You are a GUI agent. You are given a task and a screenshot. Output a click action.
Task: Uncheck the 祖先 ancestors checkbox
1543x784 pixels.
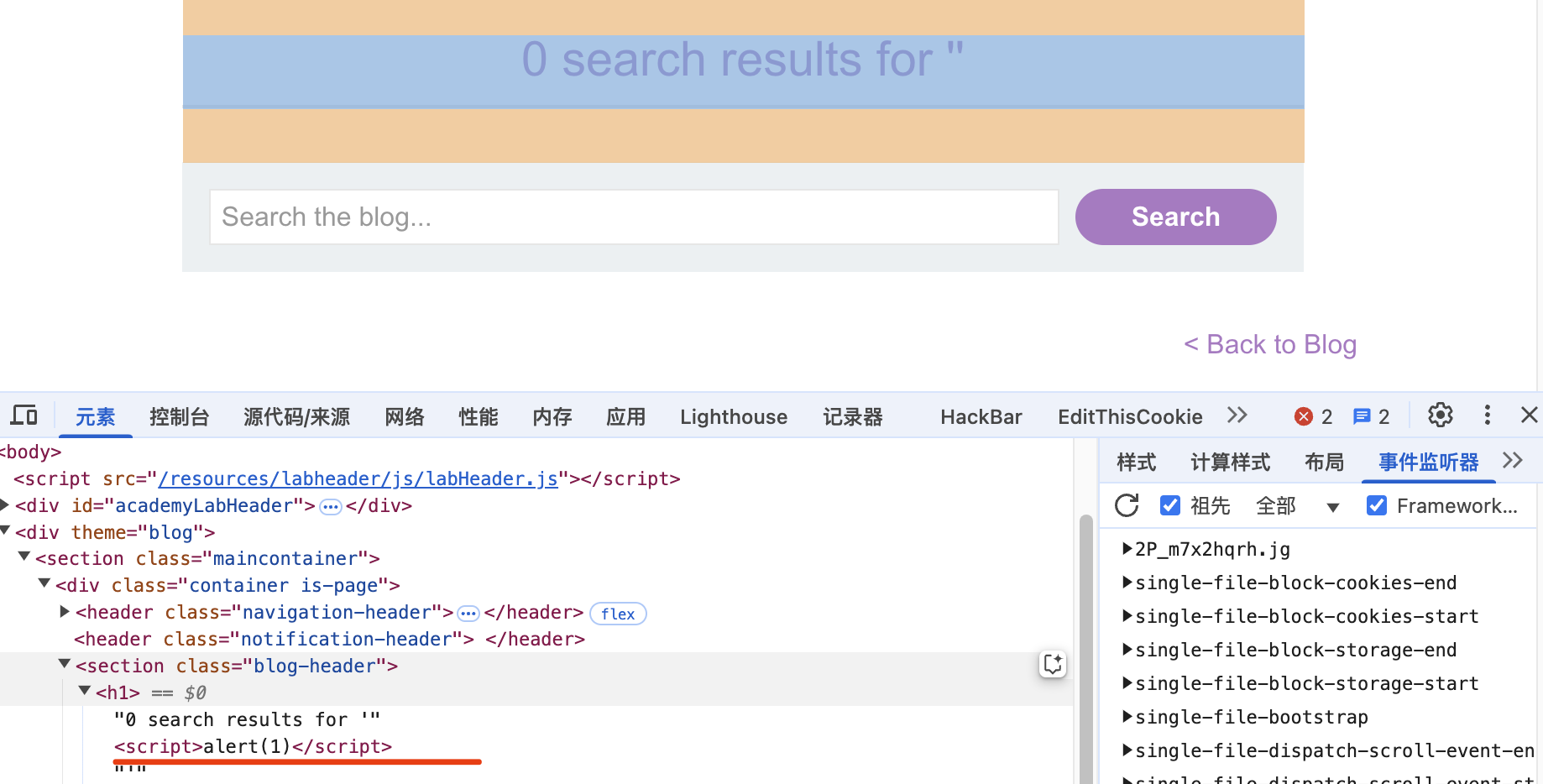point(1169,505)
